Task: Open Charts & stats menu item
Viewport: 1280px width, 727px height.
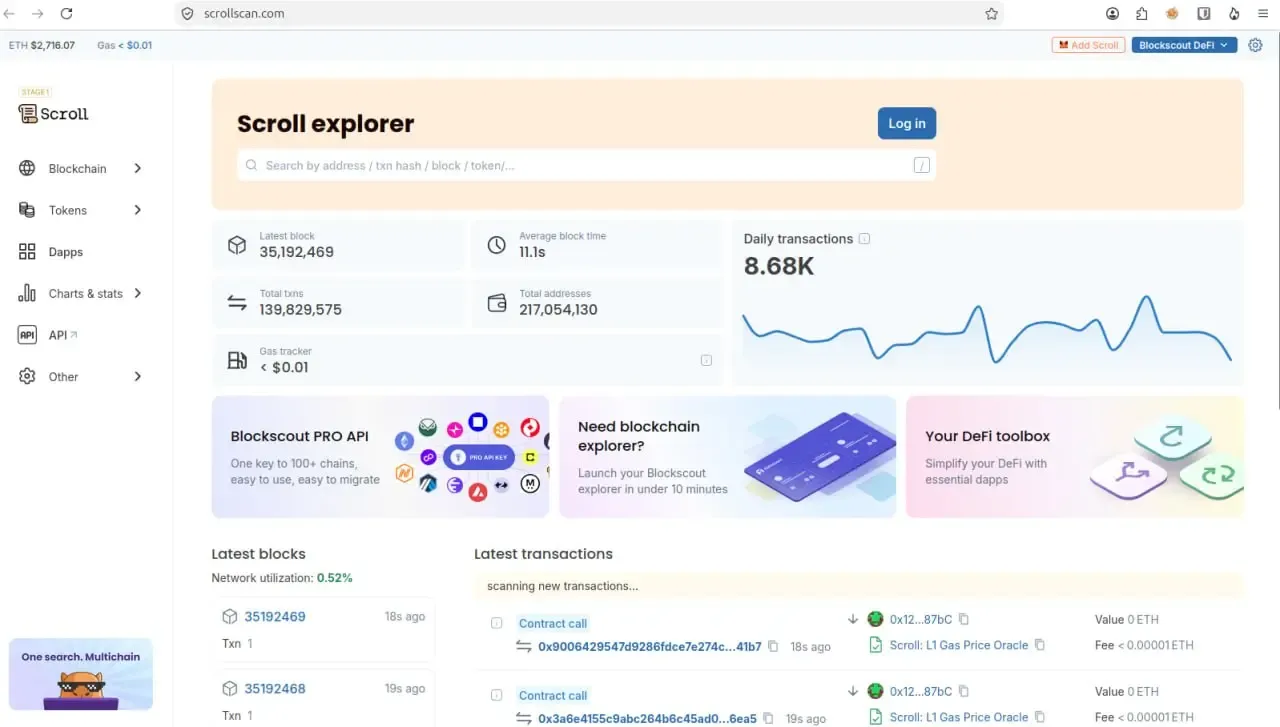Action: click(x=81, y=293)
